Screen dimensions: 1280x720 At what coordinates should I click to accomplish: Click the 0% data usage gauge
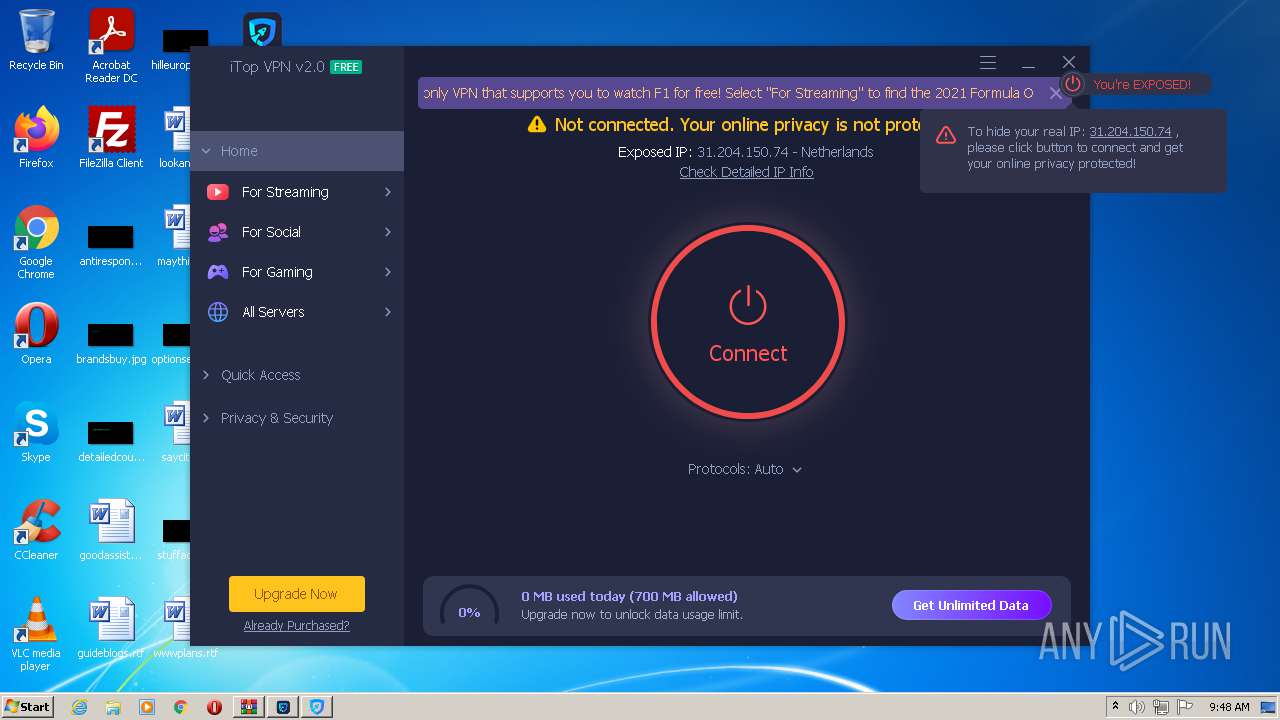click(469, 611)
